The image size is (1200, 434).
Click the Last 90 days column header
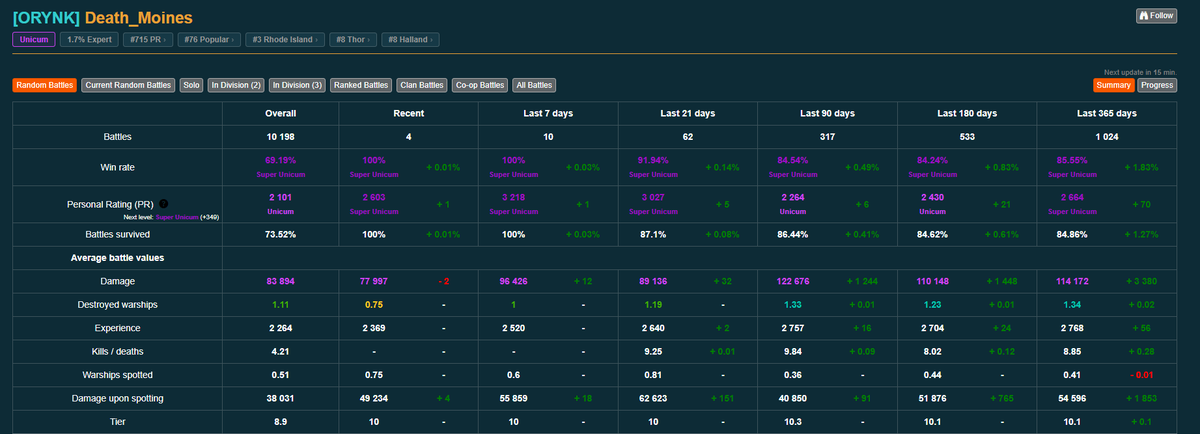[x=827, y=113]
